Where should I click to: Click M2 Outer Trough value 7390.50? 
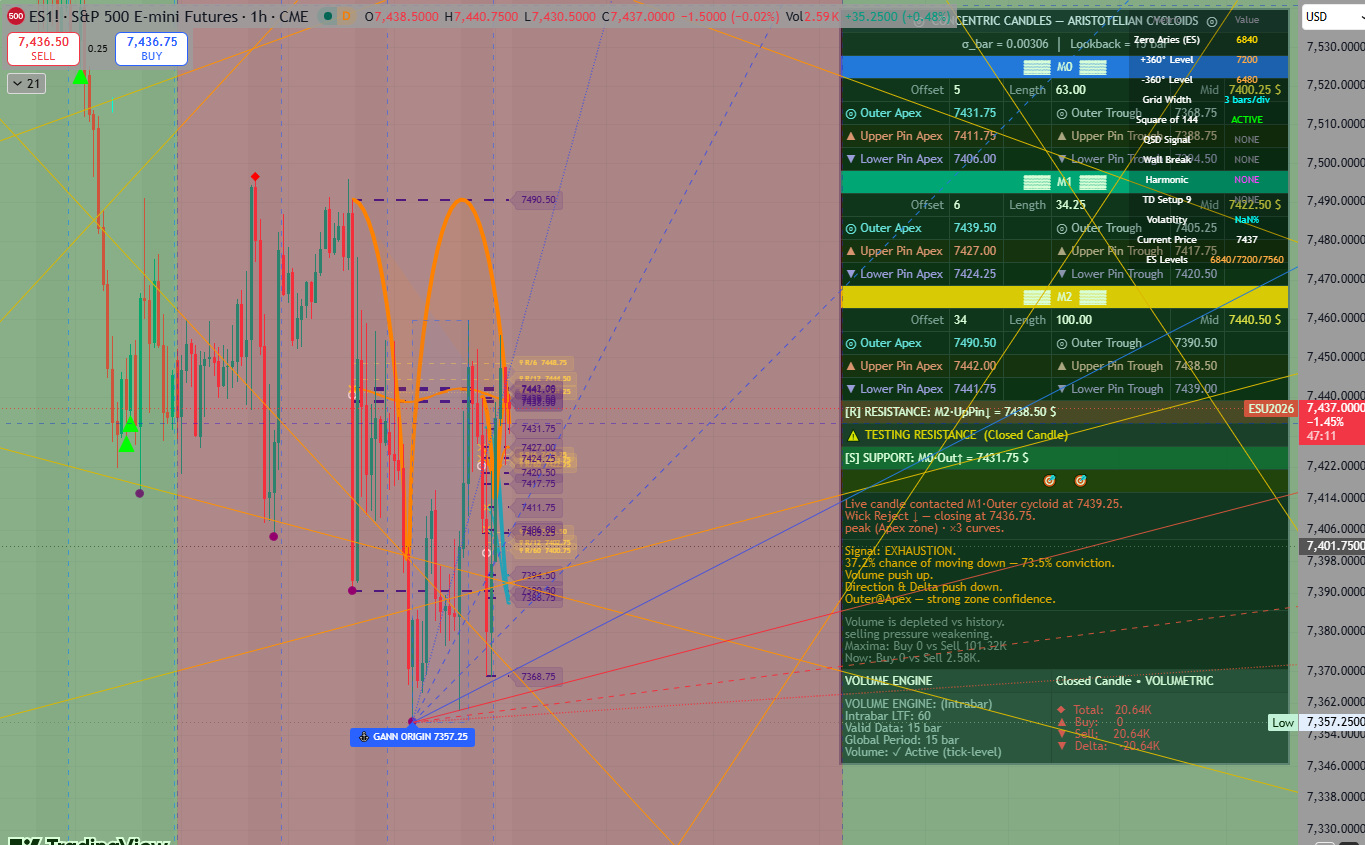(x=1196, y=343)
